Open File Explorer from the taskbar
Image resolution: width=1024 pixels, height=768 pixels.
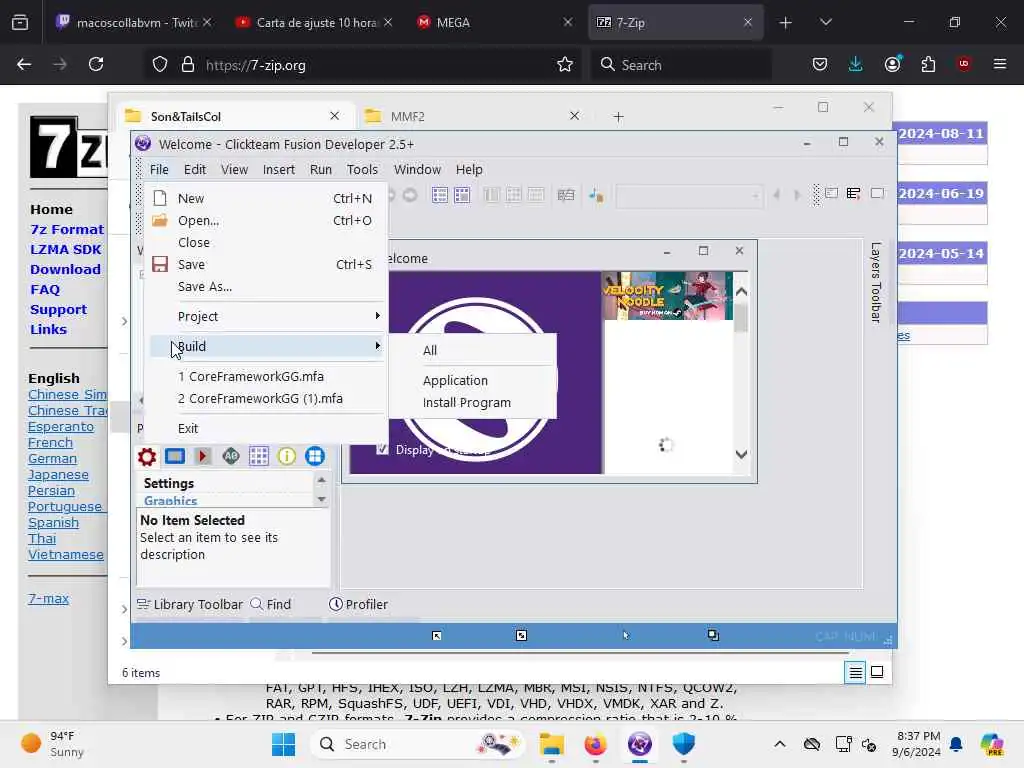[x=552, y=744]
